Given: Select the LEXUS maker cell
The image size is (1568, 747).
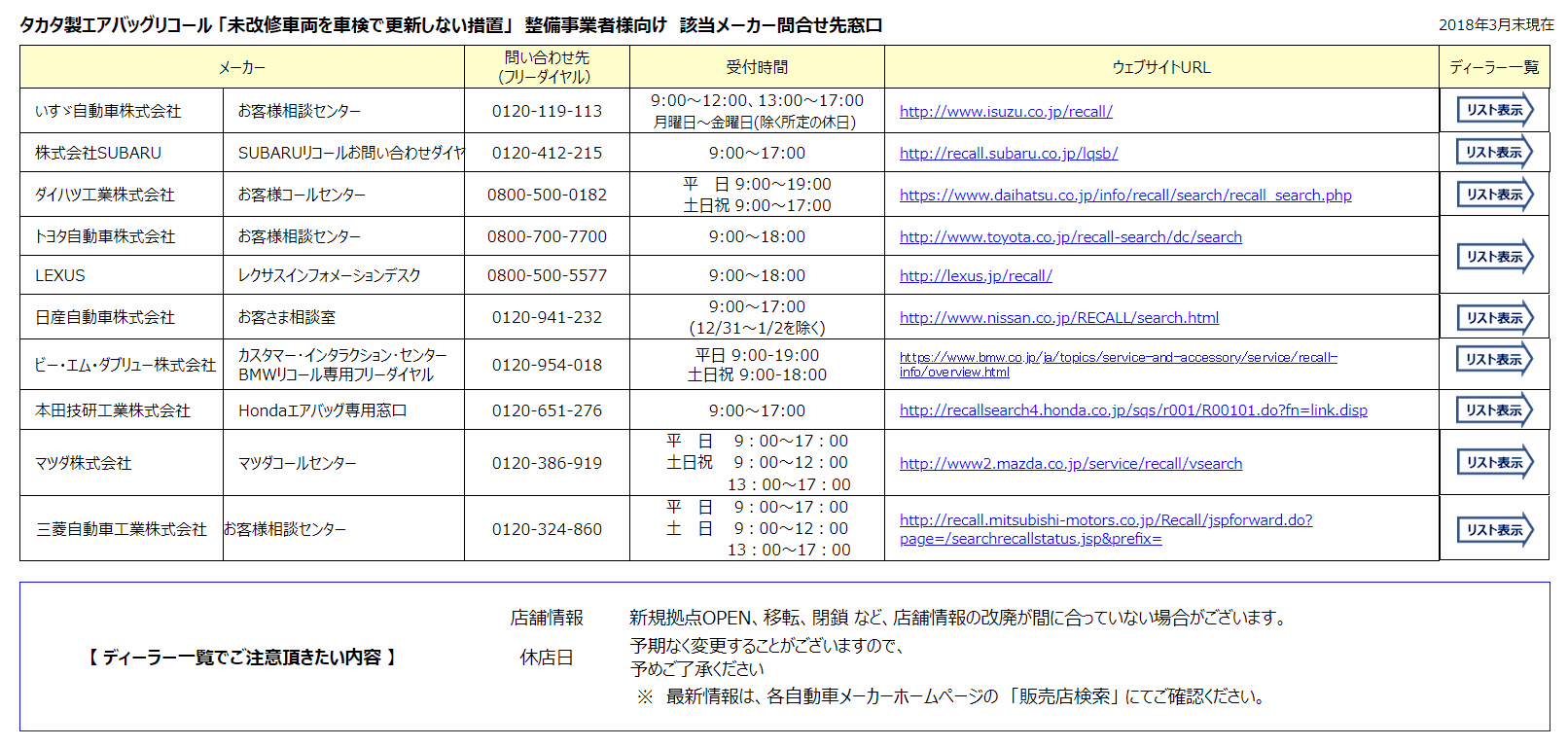Looking at the screenshot, I should pos(122,275).
